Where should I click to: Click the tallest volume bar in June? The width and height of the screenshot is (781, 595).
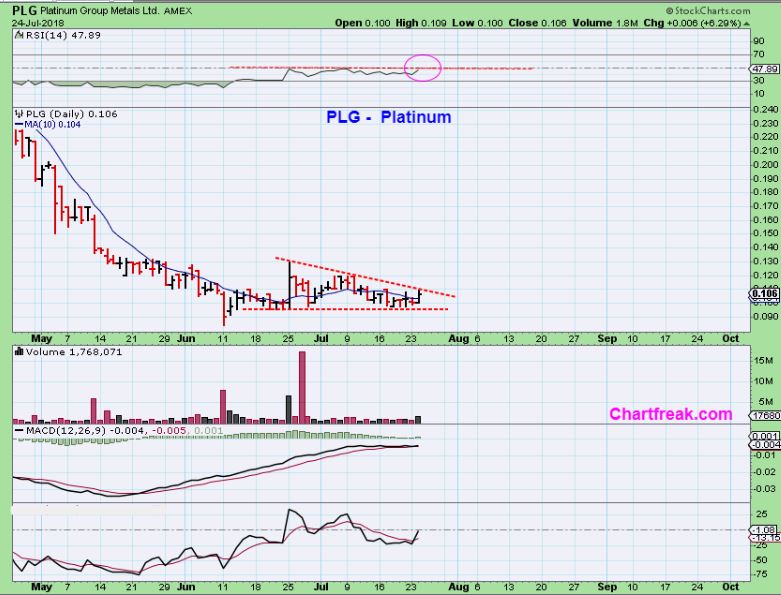click(302, 387)
